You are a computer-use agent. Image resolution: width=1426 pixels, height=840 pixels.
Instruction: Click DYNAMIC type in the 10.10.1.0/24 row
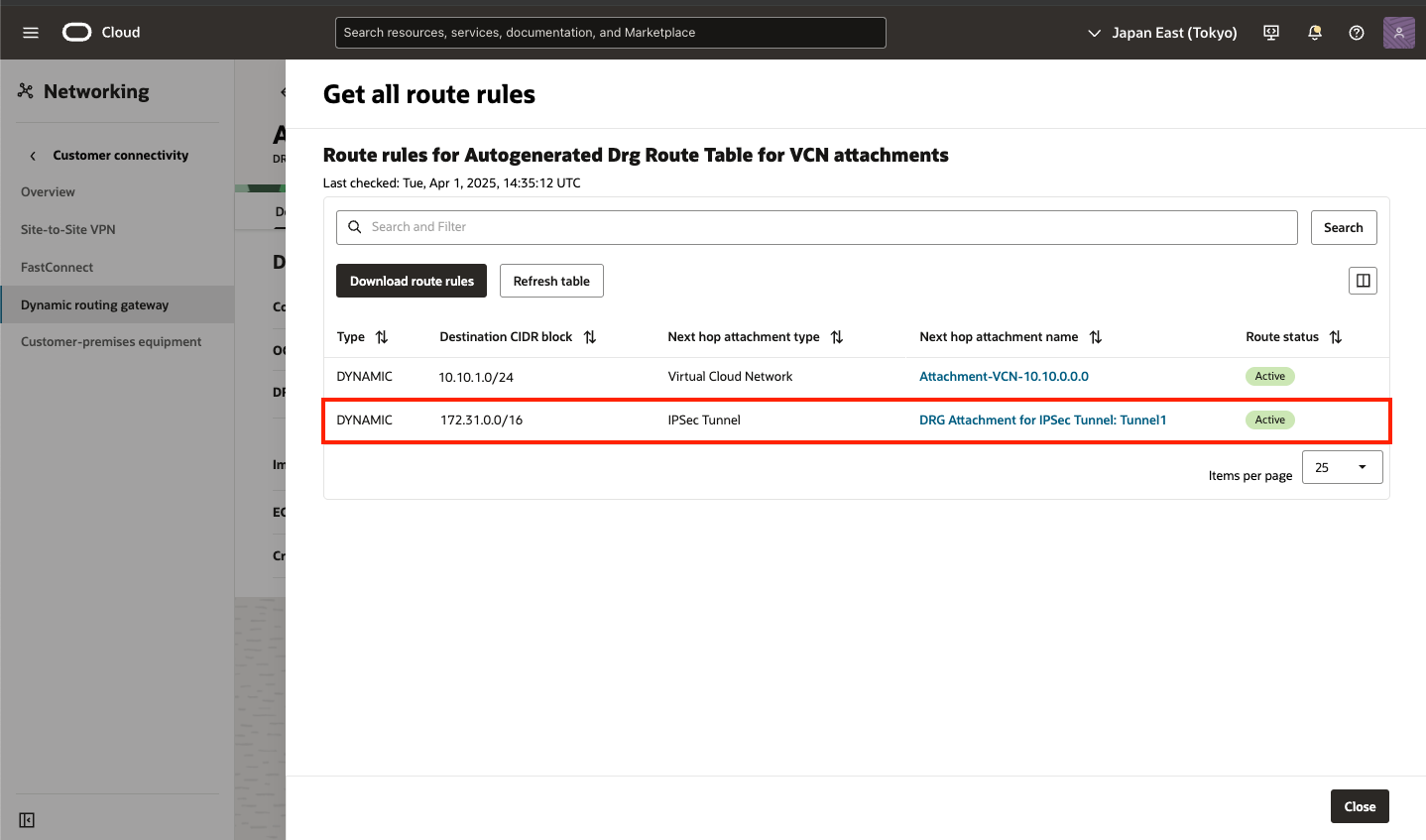(x=364, y=377)
